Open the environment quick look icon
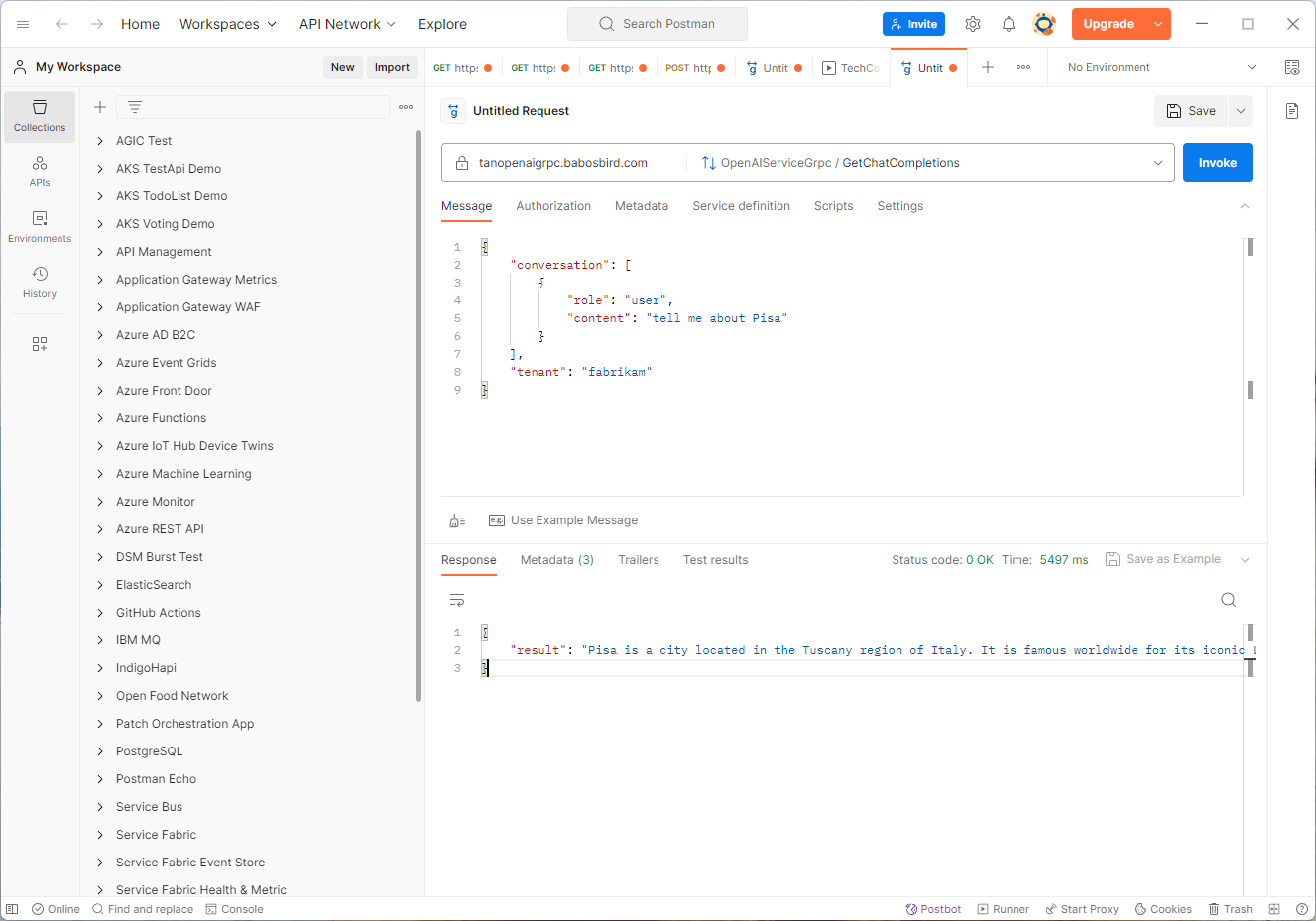Image resolution: width=1316 pixels, height=921 pixels. point(1292,67)
